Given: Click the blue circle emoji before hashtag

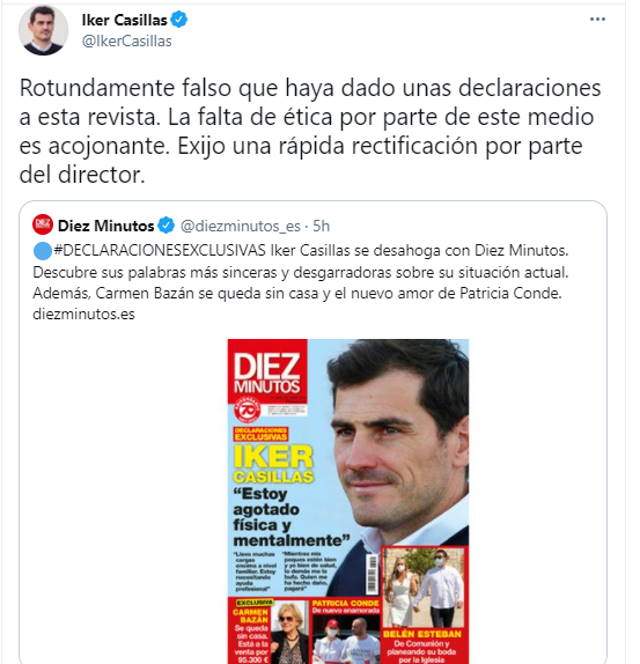Looking at the screenshot, I should point(42,251).
